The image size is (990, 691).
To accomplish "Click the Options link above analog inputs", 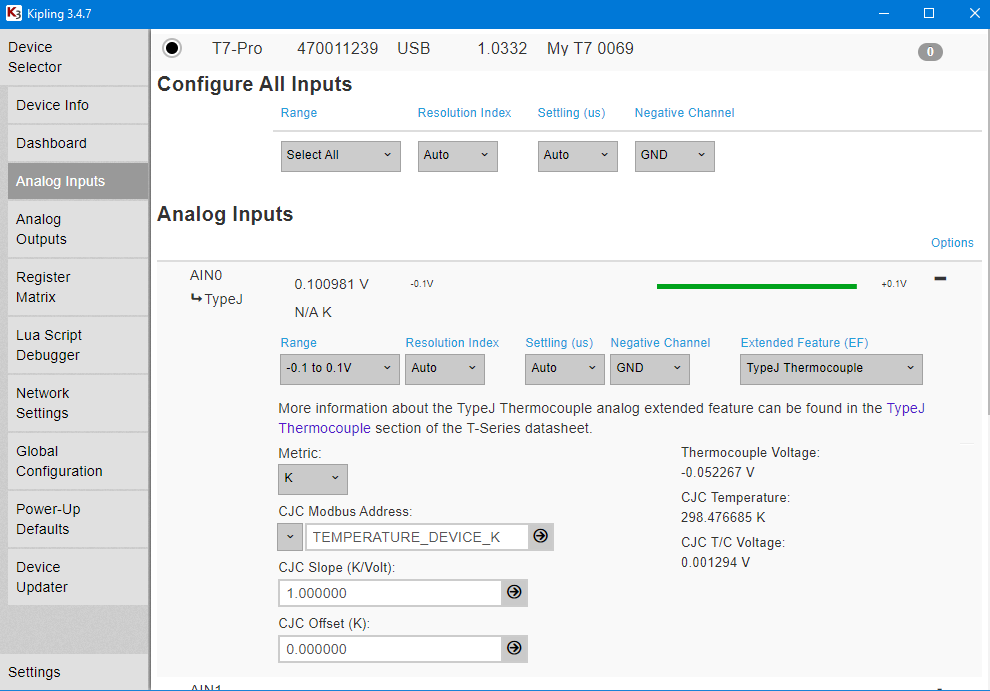I will click(951, 243).
